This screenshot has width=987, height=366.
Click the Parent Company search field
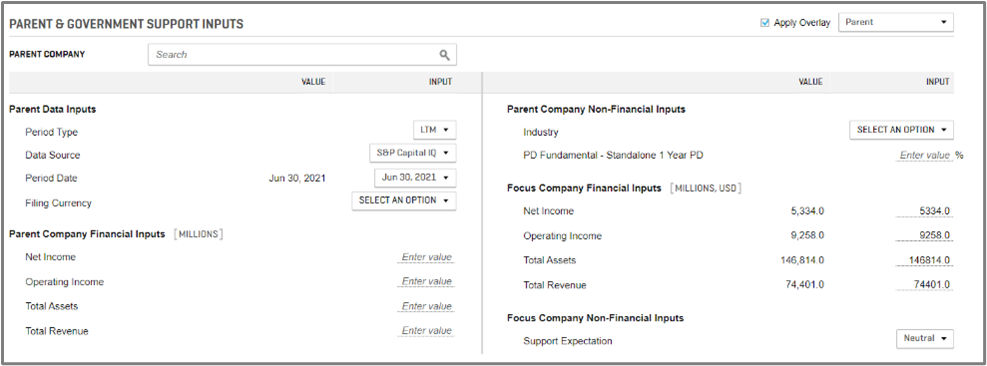coord(302,55)
